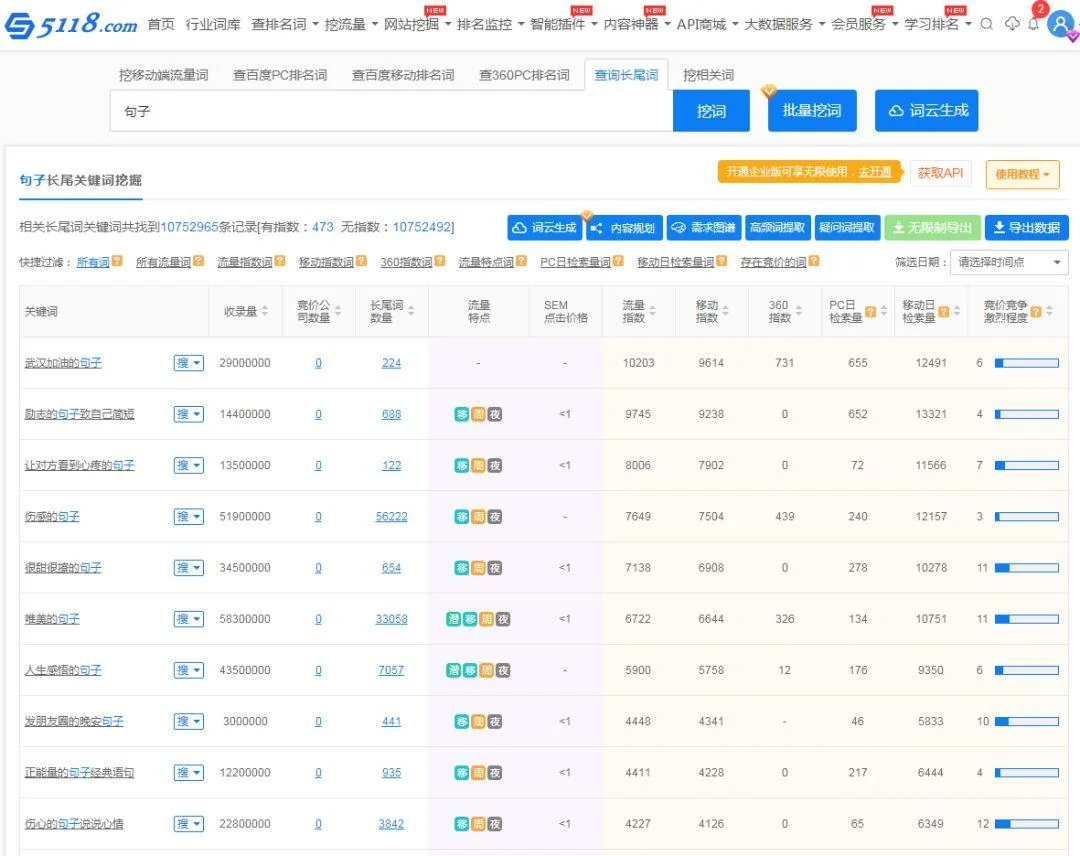Click help icon beside 流量特点词 filter
The width and height of the screenshot is (1080, 856).
point(521,261)
